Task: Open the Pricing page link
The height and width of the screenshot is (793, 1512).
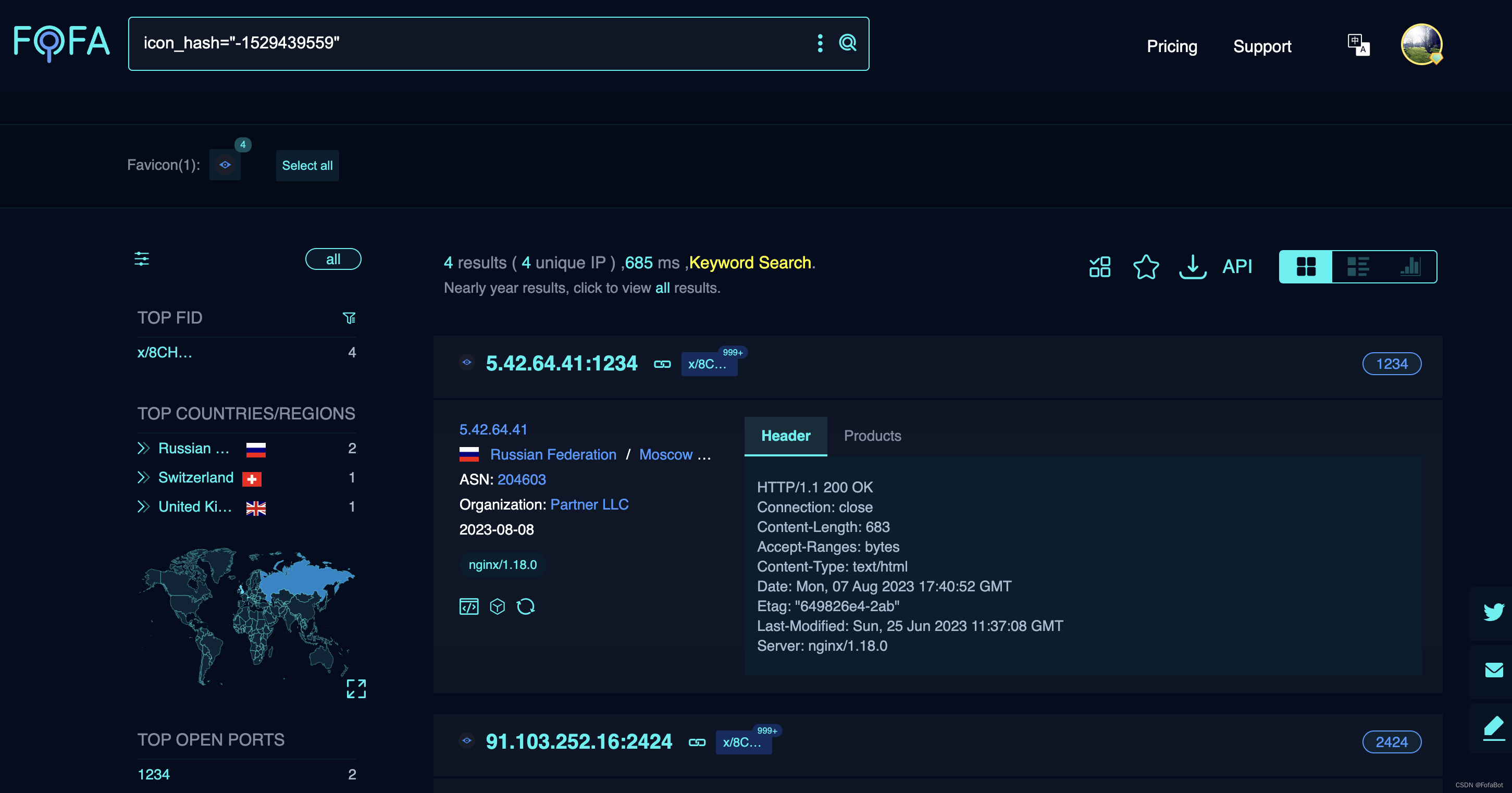Action: [x=1172, y=46]
